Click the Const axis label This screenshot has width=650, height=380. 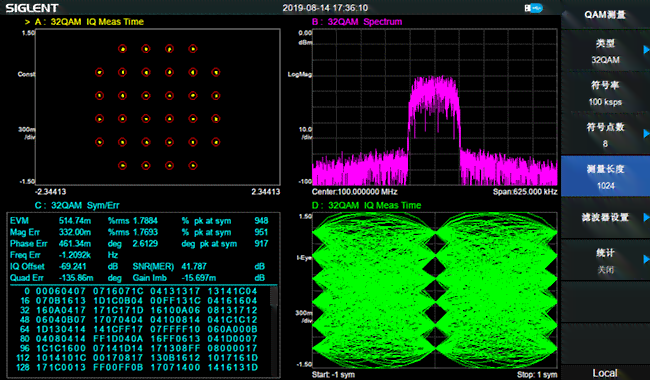(27, 75)
